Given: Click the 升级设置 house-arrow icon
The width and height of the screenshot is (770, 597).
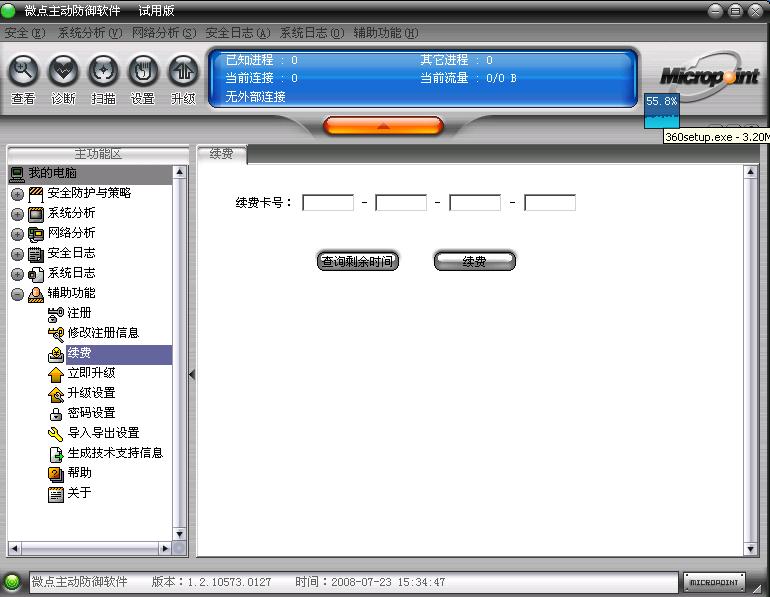Looking at the screenshot, I should (56, 394).
